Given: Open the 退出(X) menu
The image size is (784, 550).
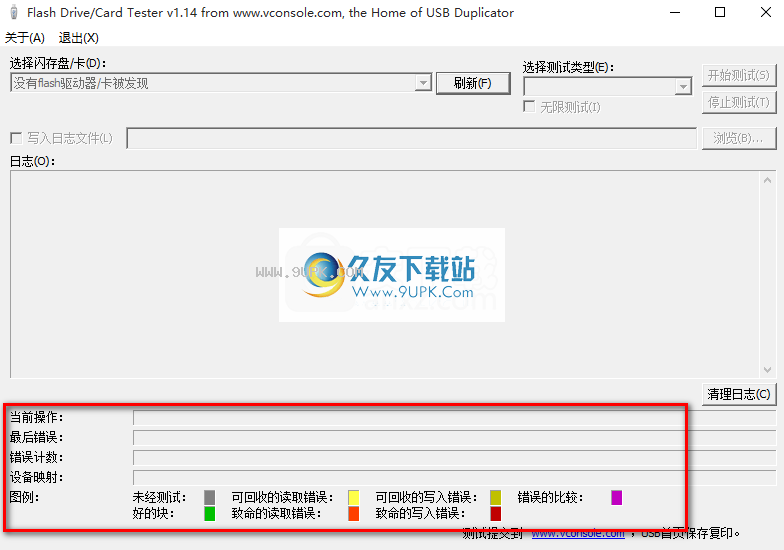Looking at the screenshot, I should [x=78, y=38].
